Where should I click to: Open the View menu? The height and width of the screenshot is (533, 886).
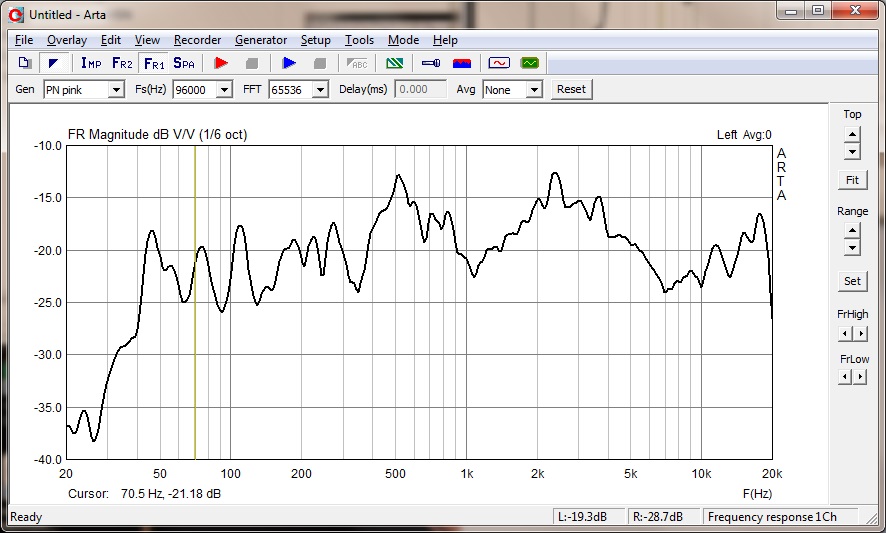click(x=147, y=40)
